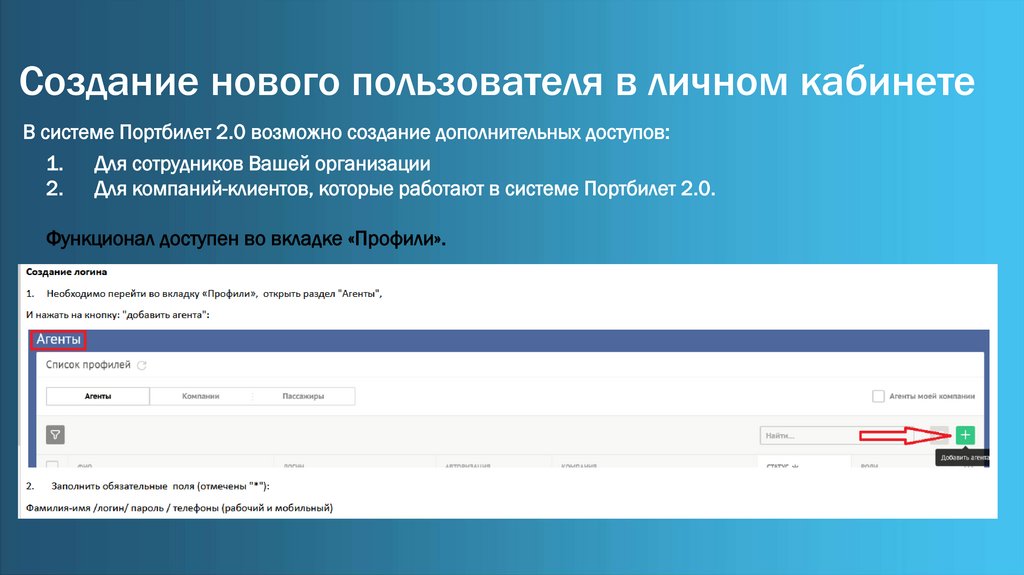The image size is (1024, 575).
Task: Click the line Функционал доступен во вкладке «Профили»
Action: point(246,238)
